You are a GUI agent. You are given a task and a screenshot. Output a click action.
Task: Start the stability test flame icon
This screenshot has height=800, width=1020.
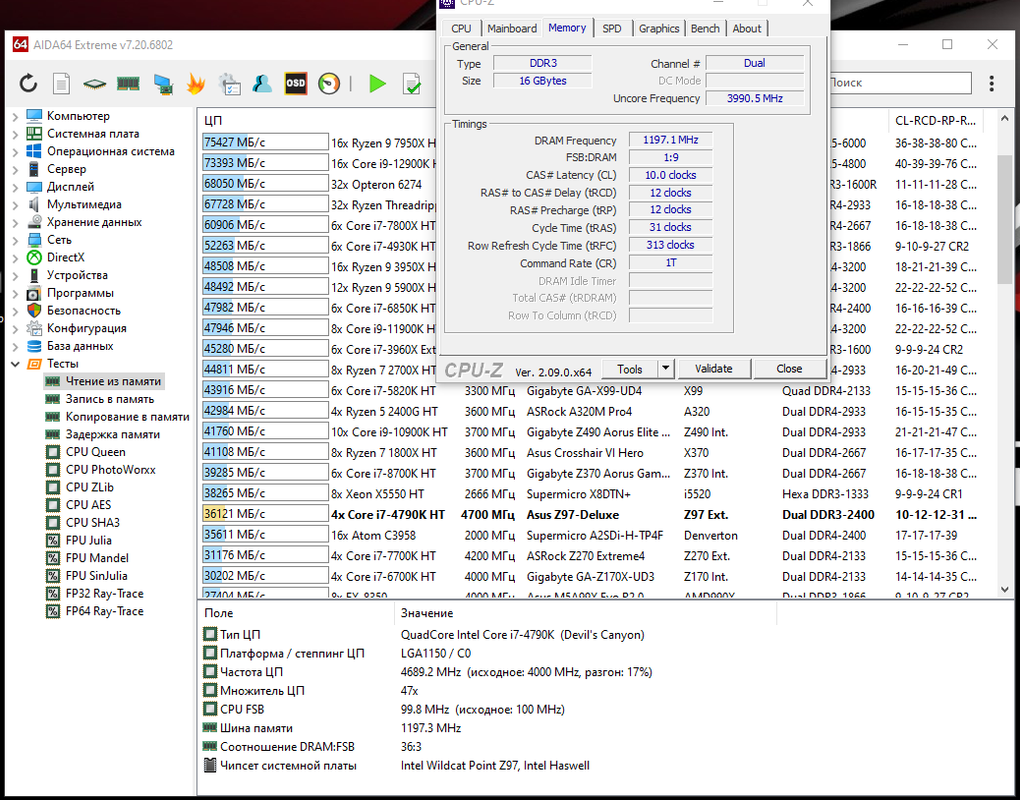pos(196,84)
